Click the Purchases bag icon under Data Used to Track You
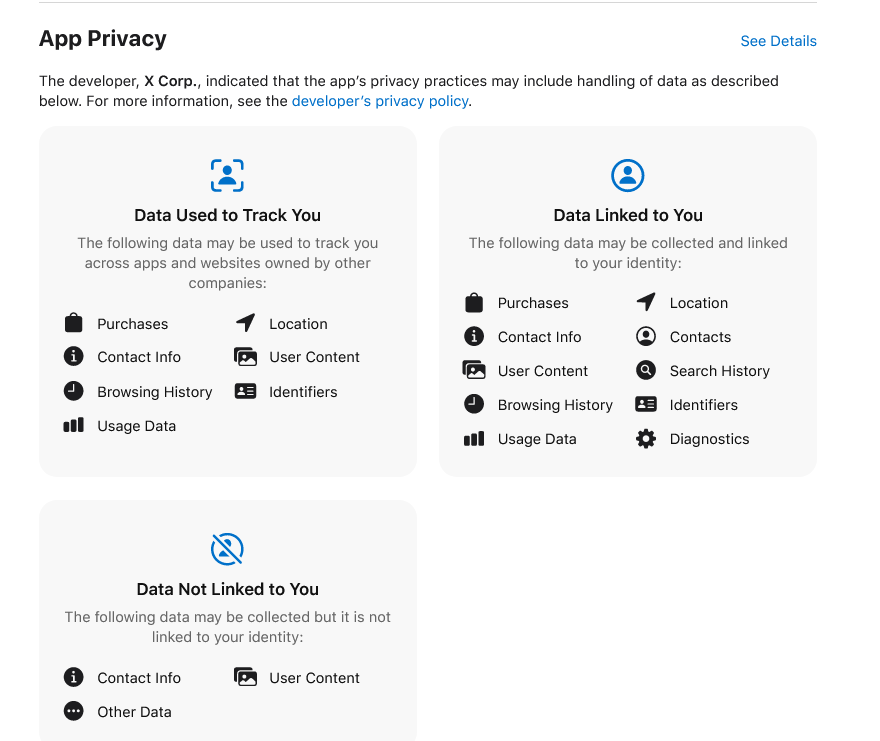 tap(73, 322)
